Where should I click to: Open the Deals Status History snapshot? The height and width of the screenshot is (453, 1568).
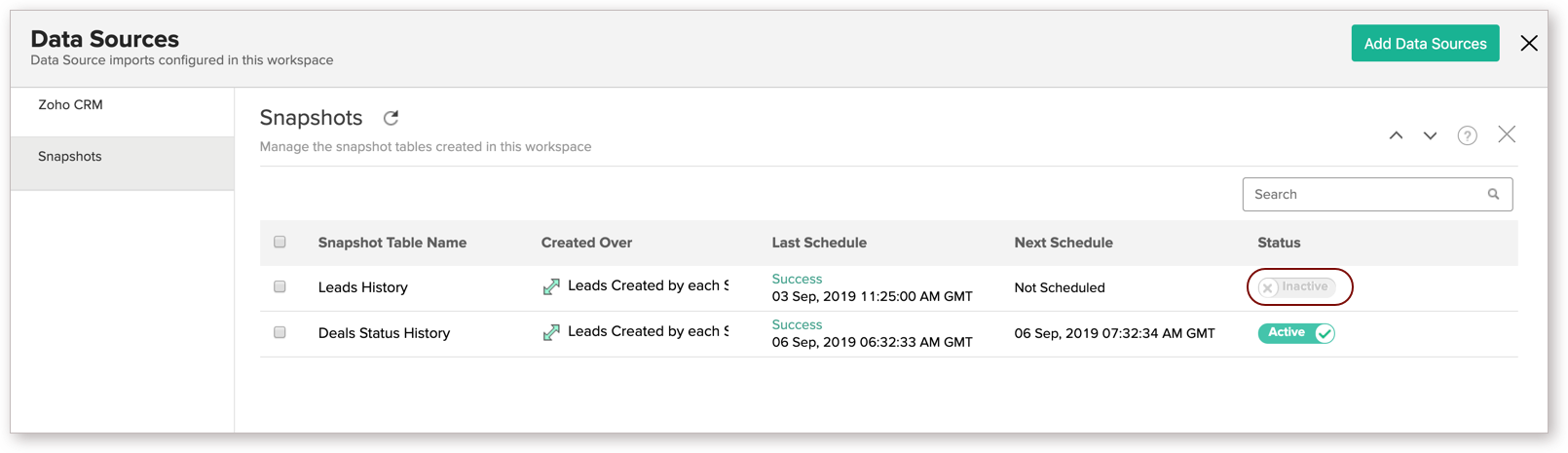coord(384,333)
